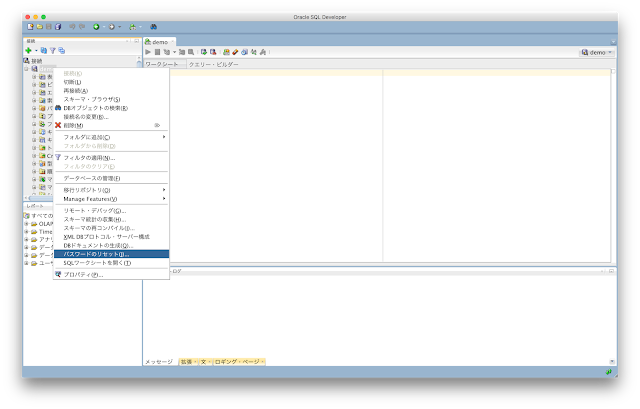Click the gray Forward navigation arrow

(x=111, y=27)
